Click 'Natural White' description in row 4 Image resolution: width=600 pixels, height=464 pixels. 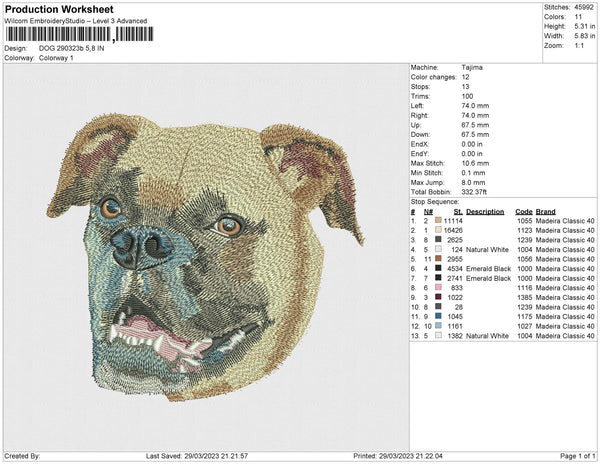click(x=487, y=249)
